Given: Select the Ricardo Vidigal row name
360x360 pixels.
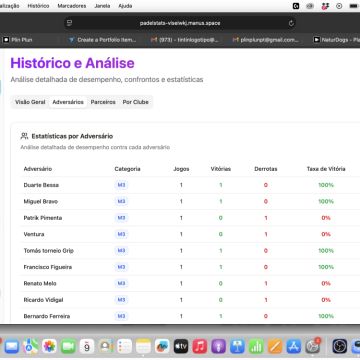Looking at the screenshot, I should click(43, 300).
